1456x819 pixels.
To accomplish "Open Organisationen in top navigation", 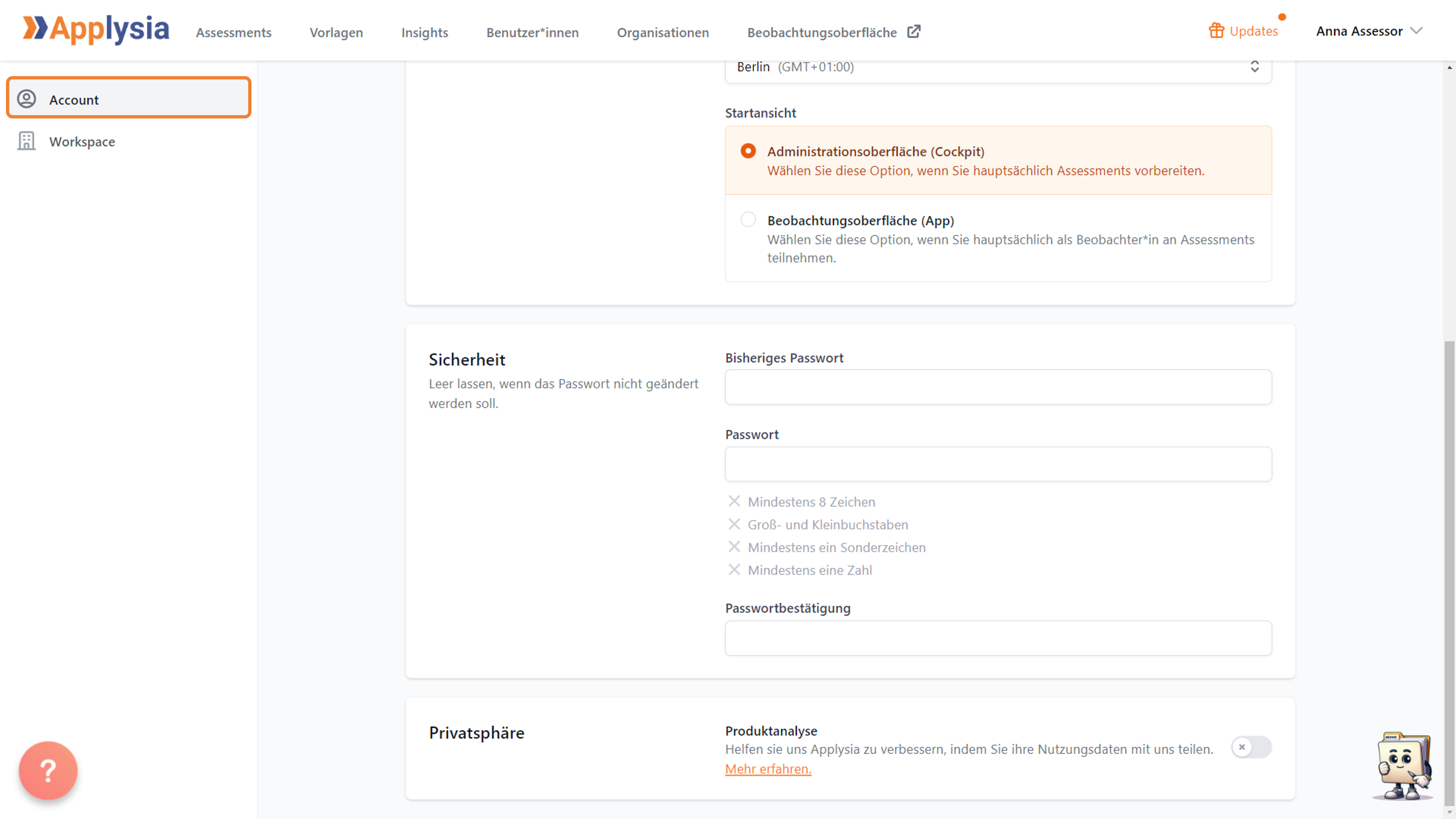I will coord(663,32).
